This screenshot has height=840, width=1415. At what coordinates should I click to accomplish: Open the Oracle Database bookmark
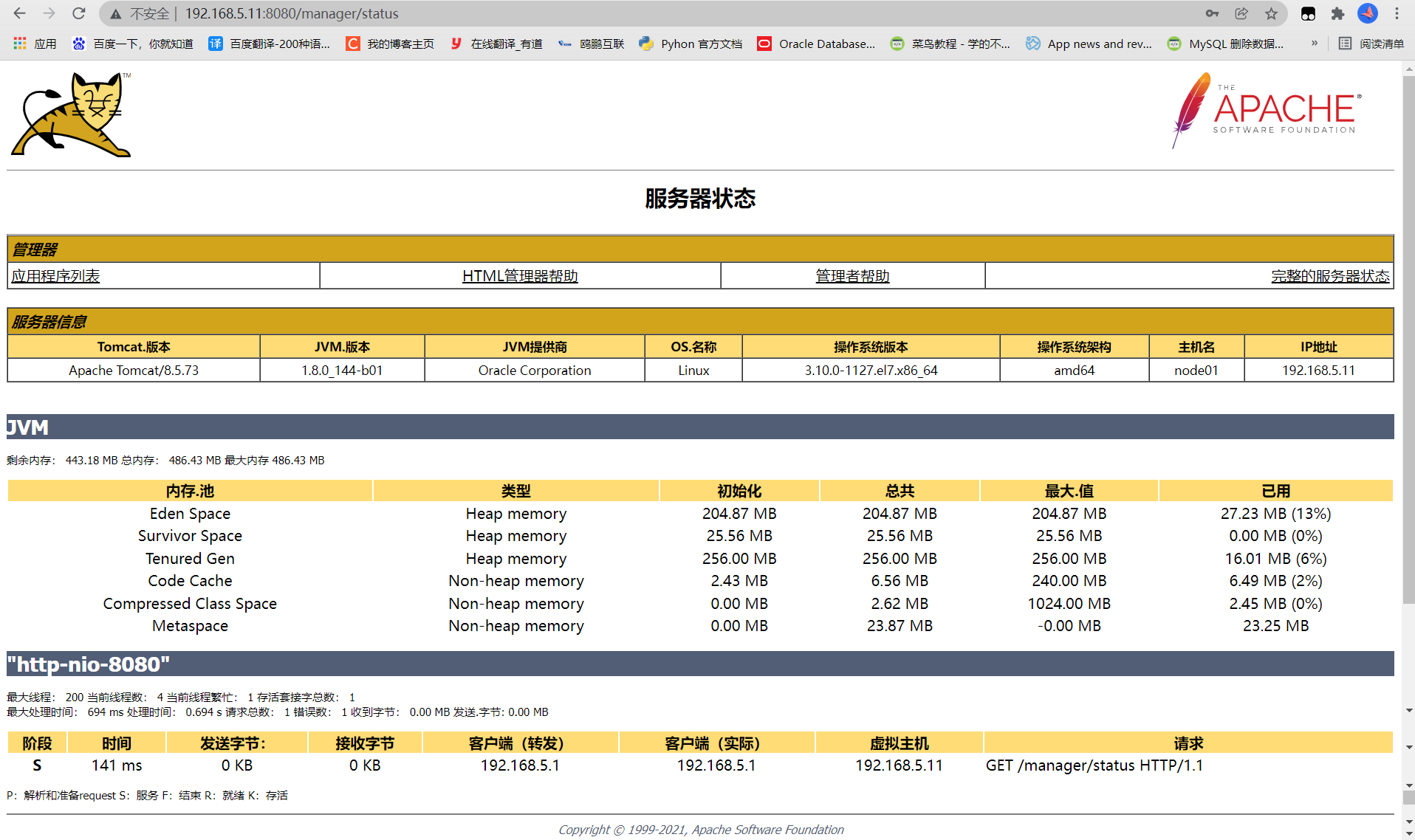(x=816, y=44)
